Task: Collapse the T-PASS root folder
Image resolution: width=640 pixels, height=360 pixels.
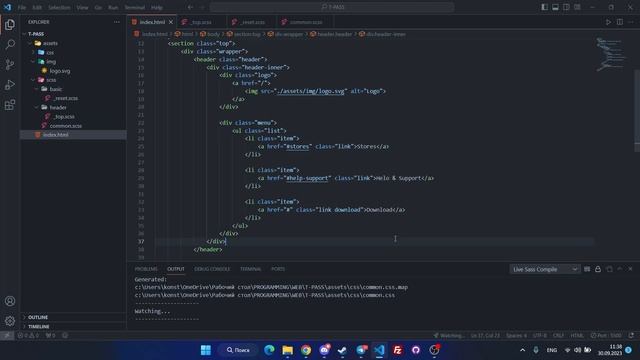Action: click(x=73, y=34)
